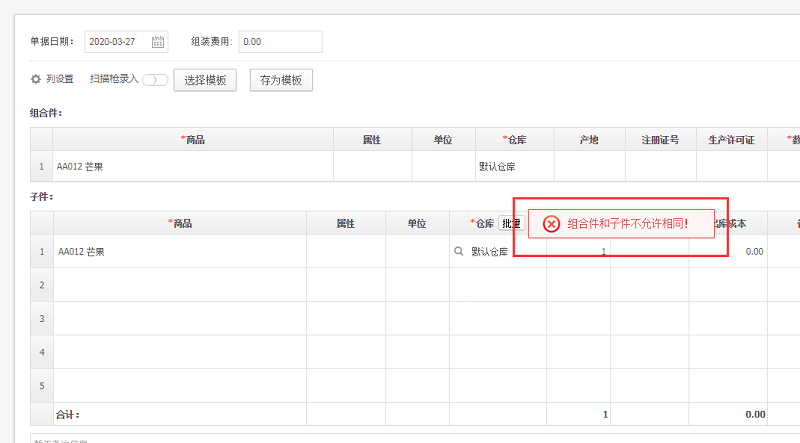
Task: Click the 选择模板 button
Action: [x=205, y=80]
